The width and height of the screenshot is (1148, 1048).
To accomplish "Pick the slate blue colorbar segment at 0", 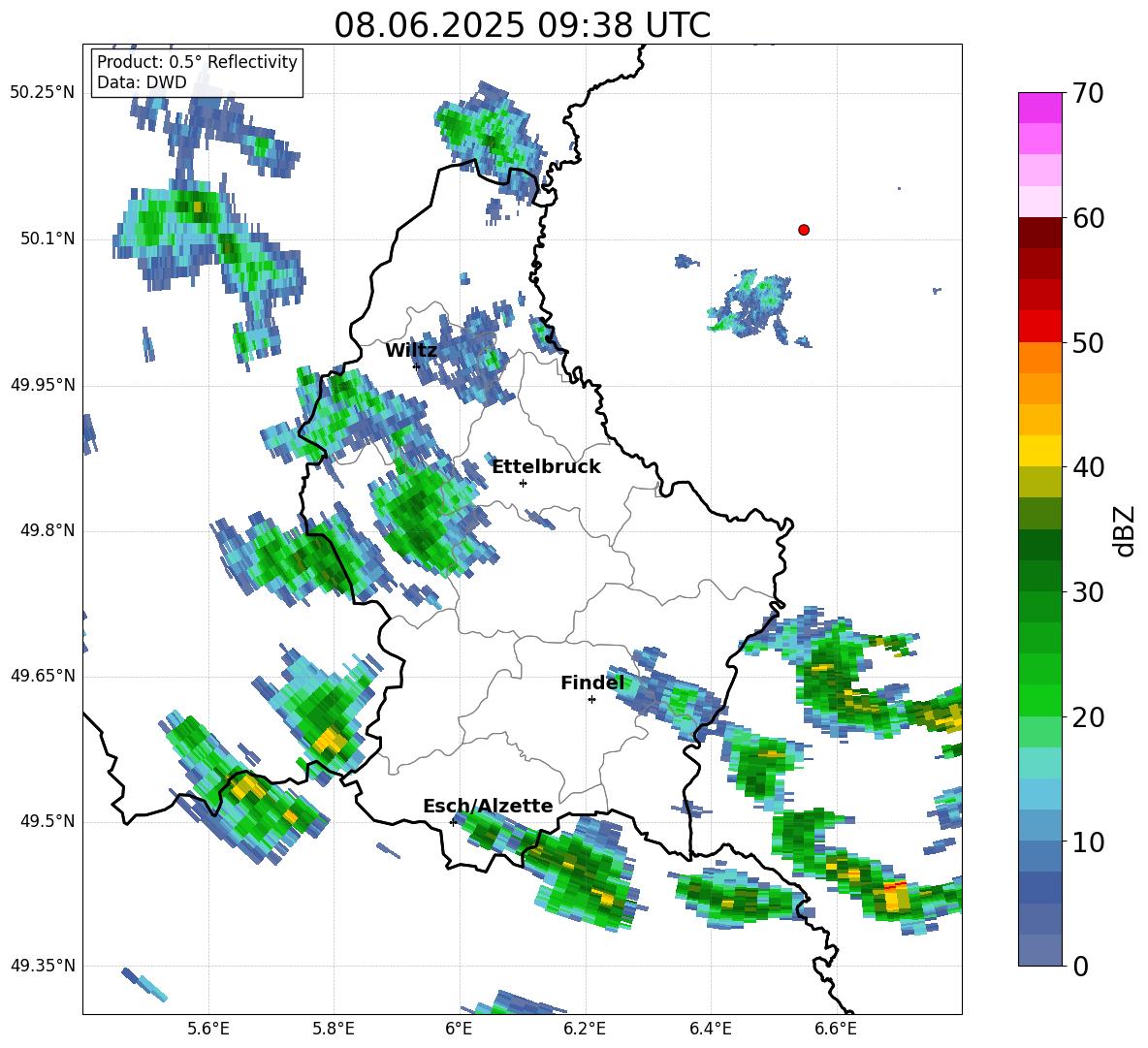I will (x=1039, y=950).
